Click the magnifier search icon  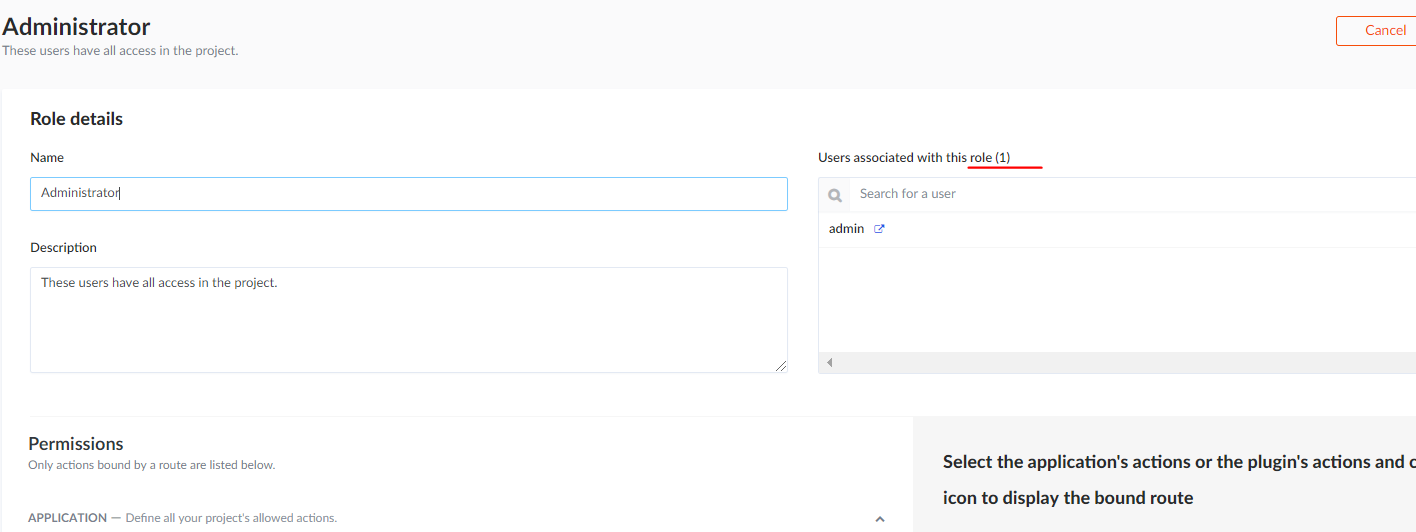click(835, 195)
